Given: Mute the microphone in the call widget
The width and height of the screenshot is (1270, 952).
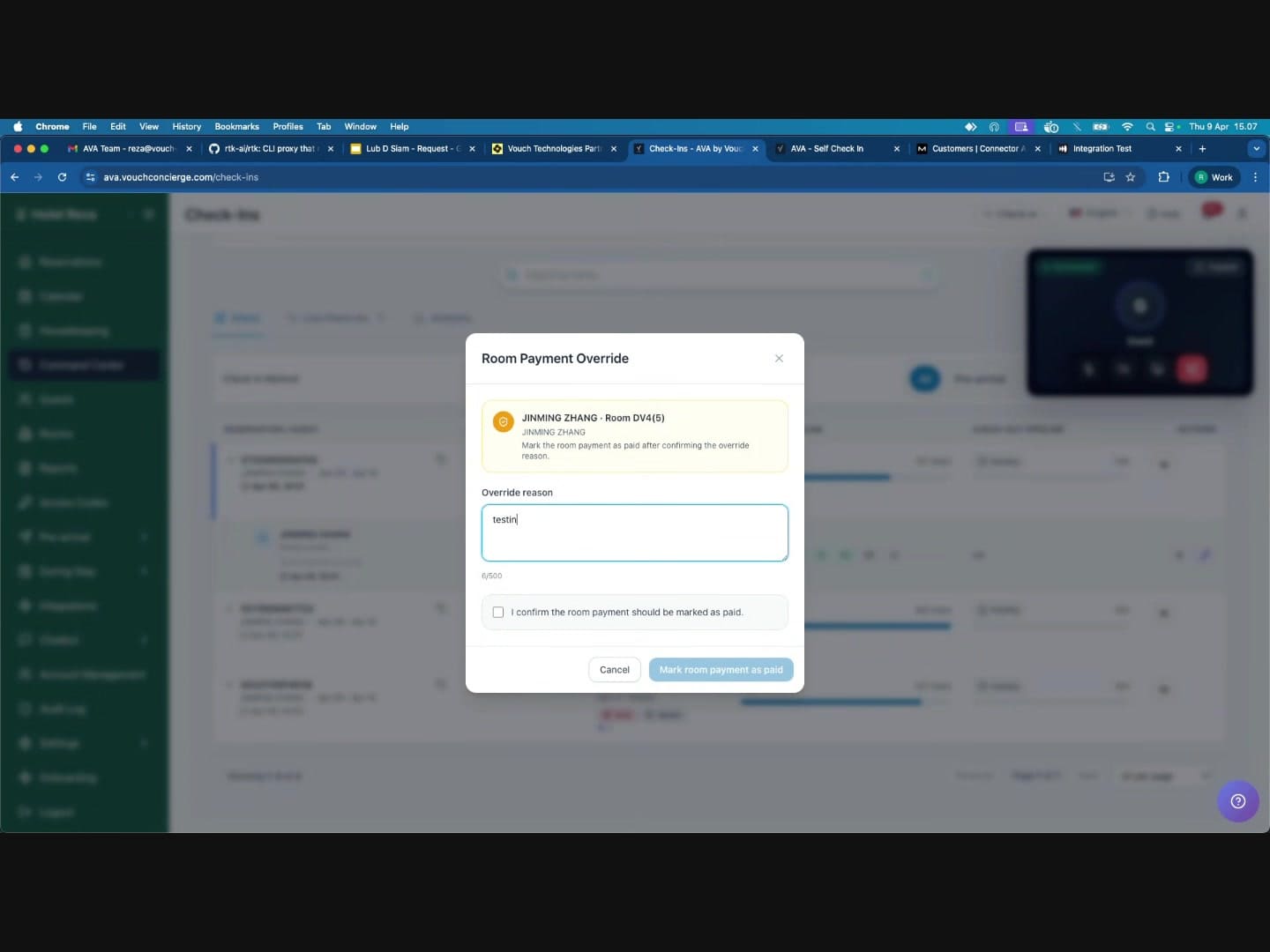Looking at the screenshot, I should [1088, 369].
